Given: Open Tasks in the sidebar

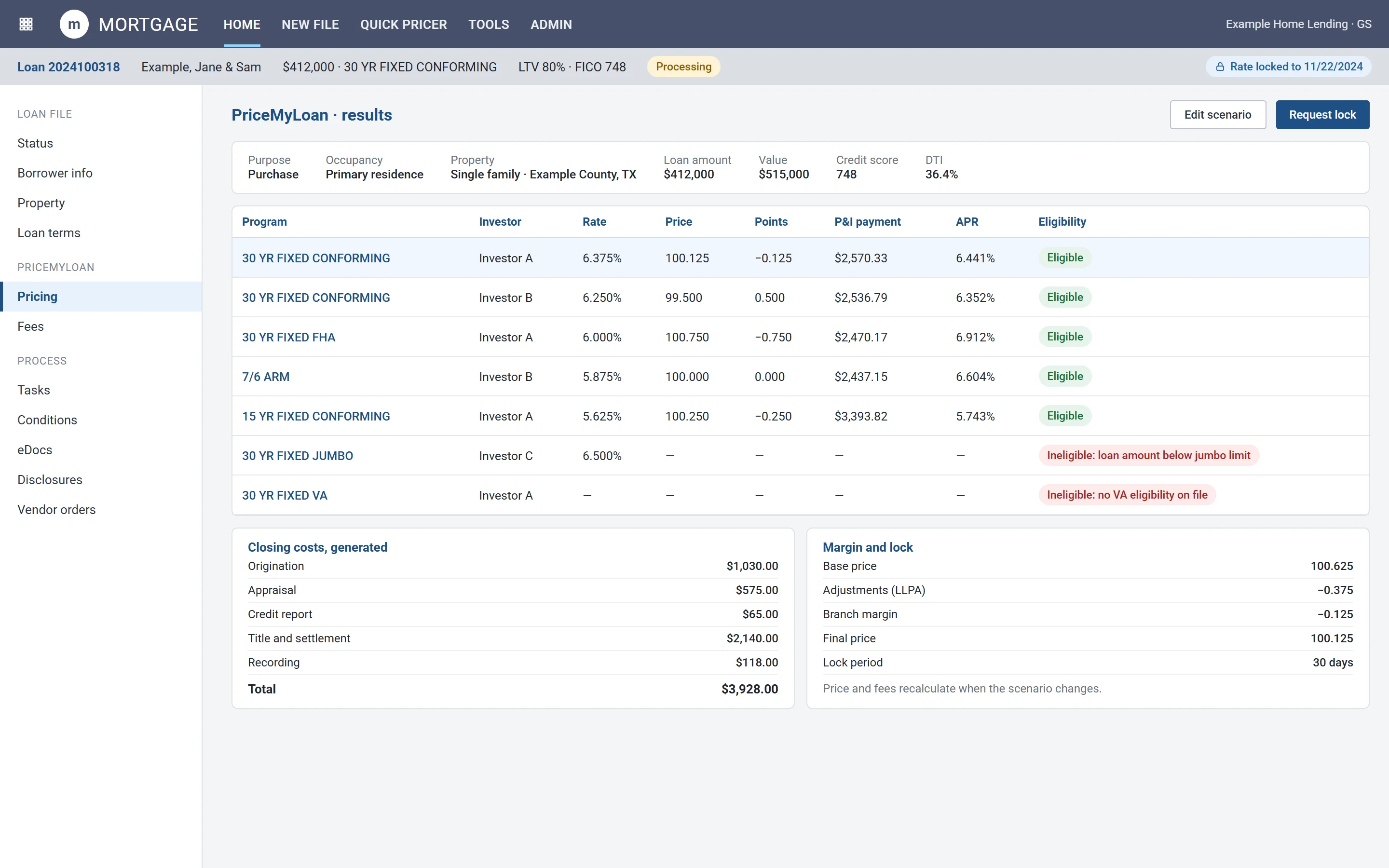Looking at the screenshot, I should 101,390.
